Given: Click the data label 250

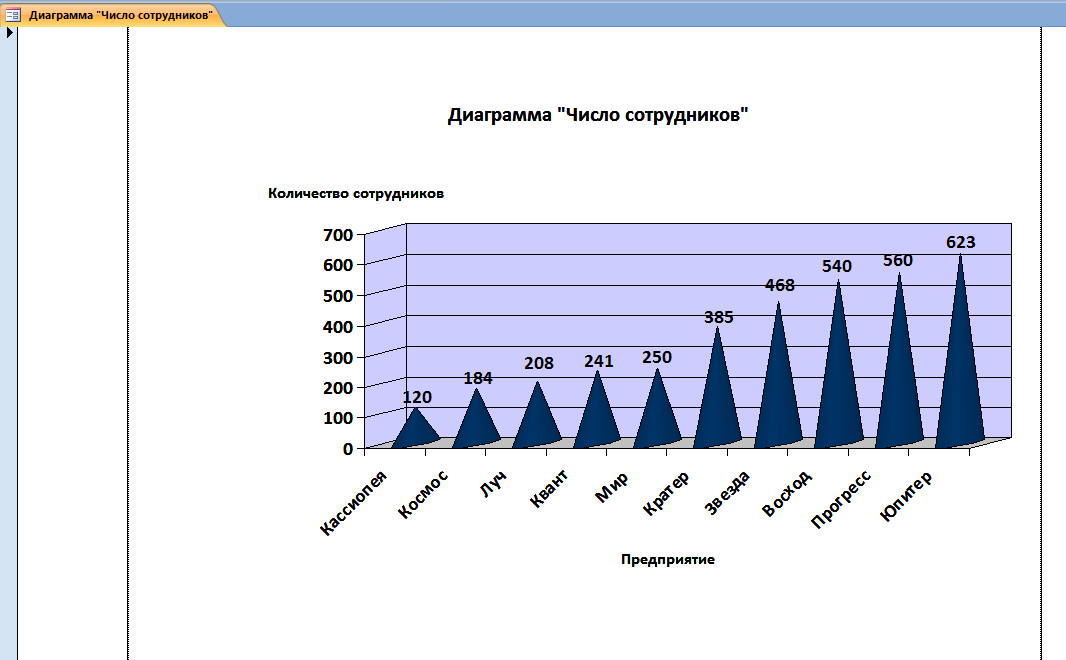Looking at the screenshot, I should 657,358.
